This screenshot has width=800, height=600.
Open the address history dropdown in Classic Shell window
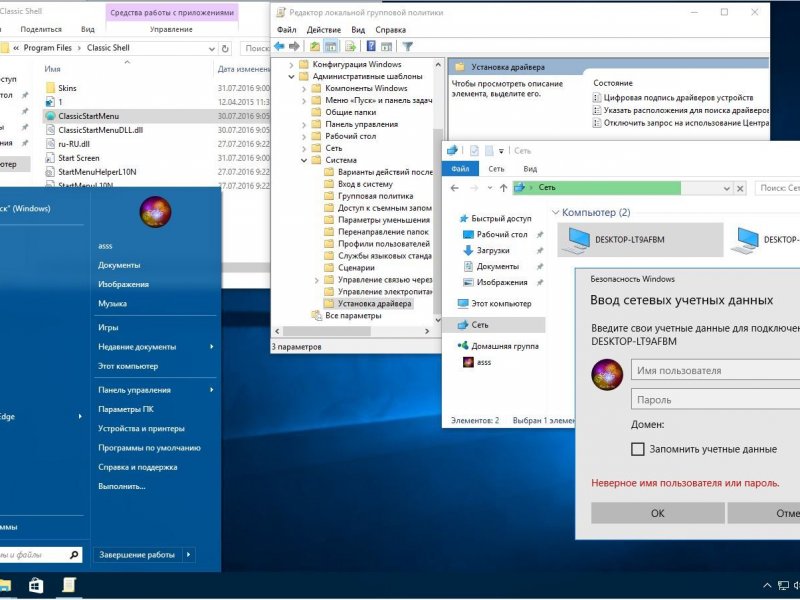(211, 48)
